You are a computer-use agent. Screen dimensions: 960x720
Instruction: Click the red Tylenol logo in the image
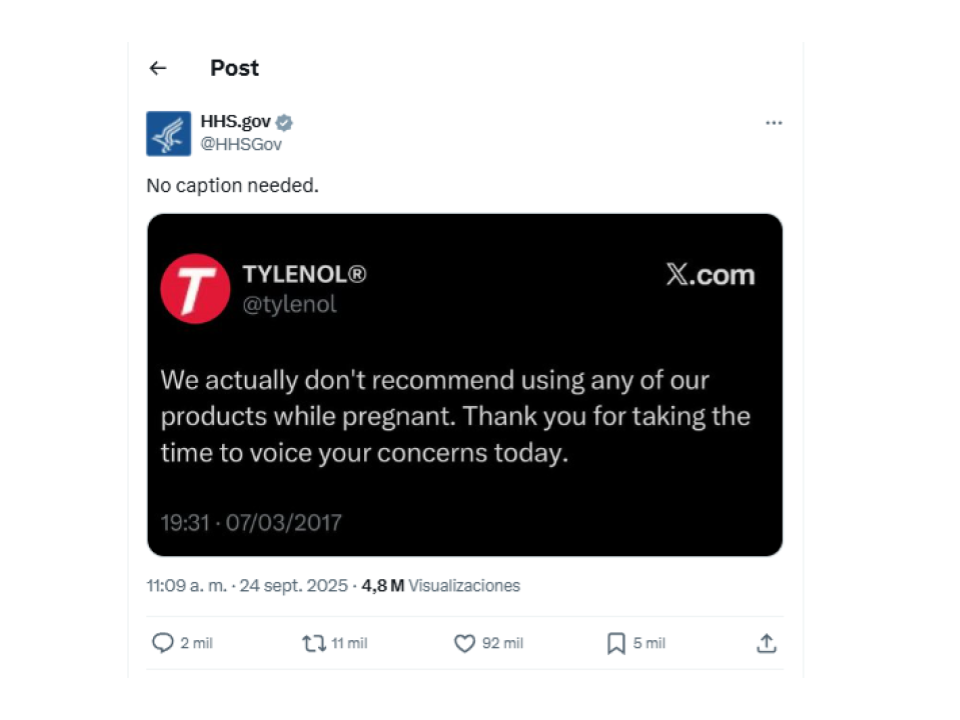[195, 289]
